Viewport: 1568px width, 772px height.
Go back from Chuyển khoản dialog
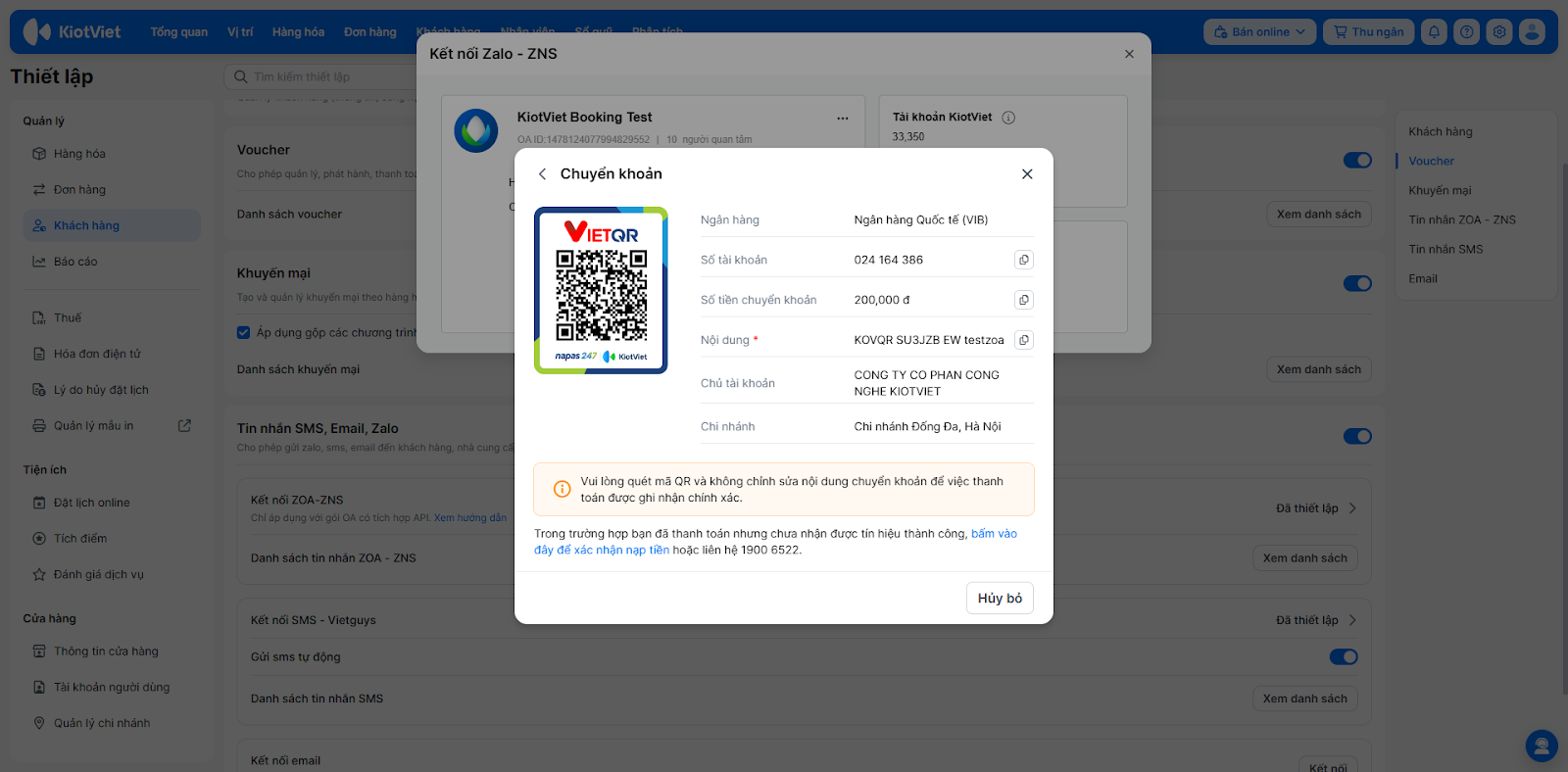(x=542, y=173)
